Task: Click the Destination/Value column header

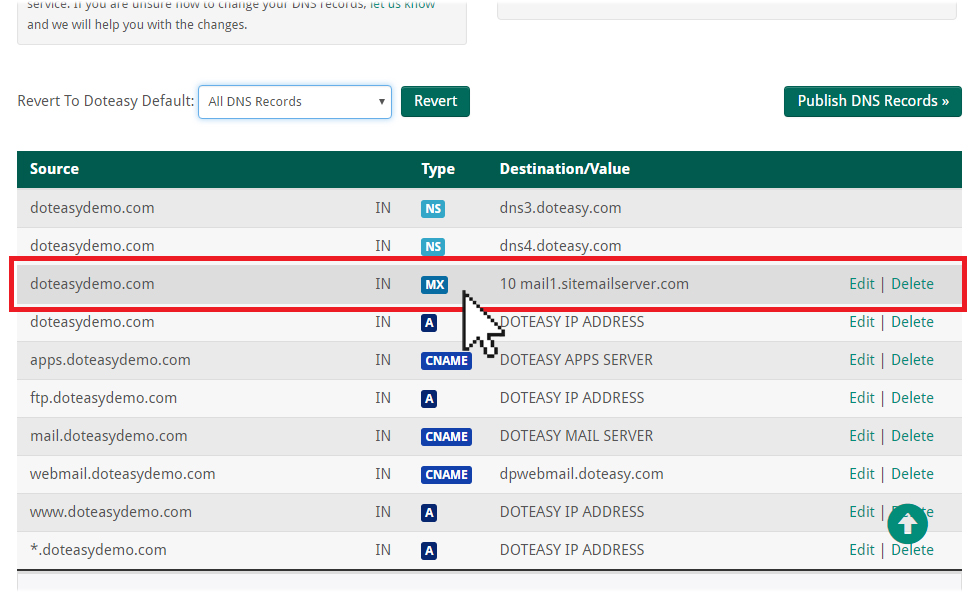Action: [x=565, y=169]
